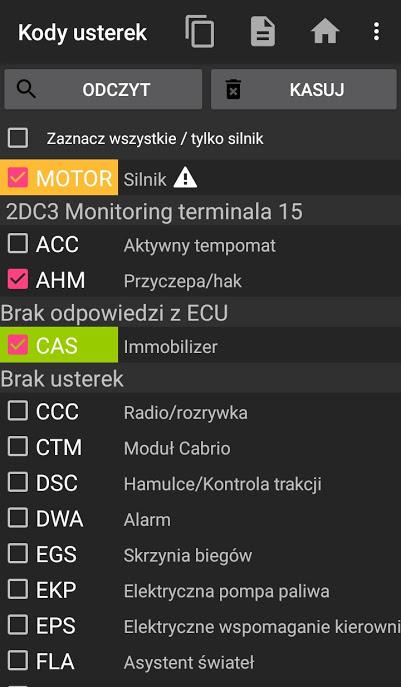
Task: Check the CCC Radio/rozrywka checkbox
Action: coord(18,411)
